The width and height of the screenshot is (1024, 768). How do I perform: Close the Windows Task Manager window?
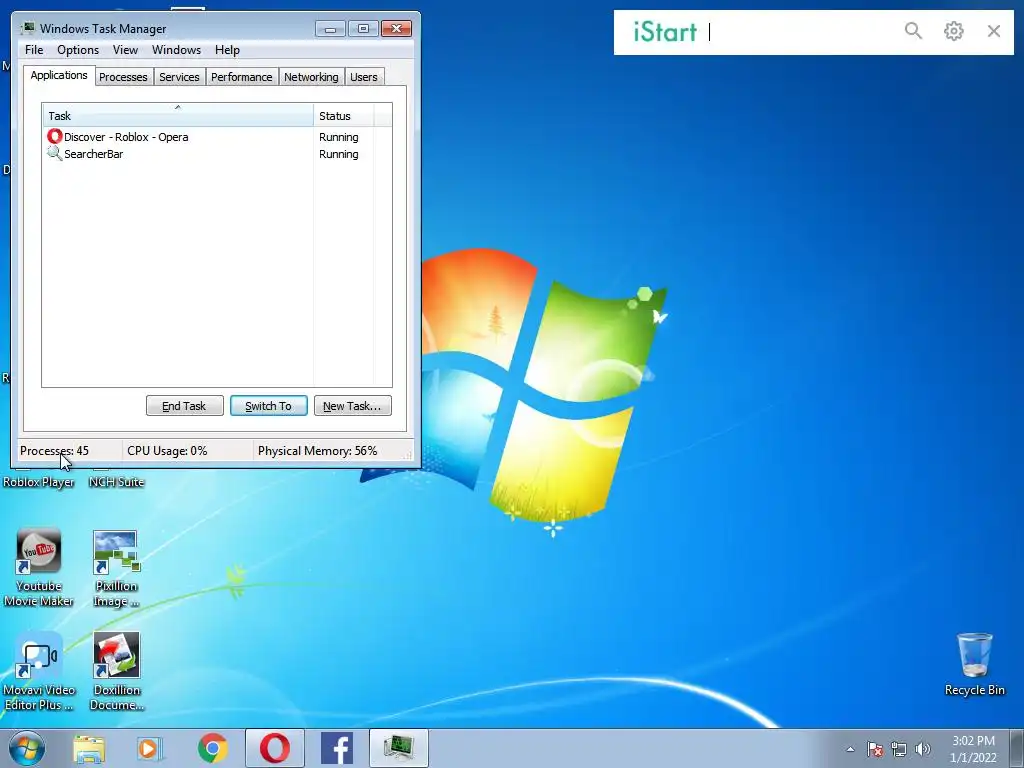tap(396, 29)
